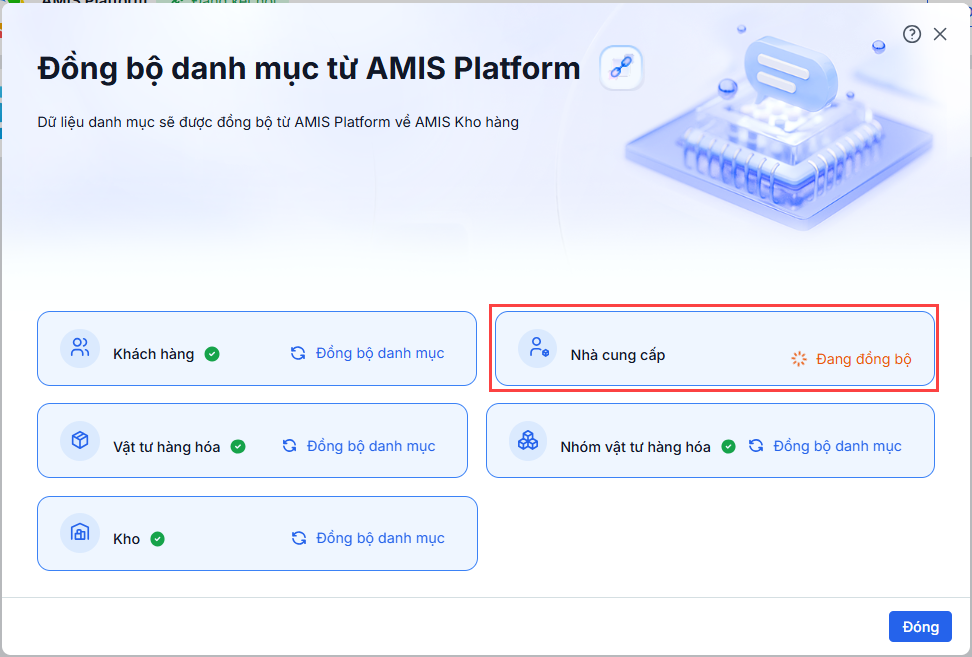Viewport: 972px width, 657px height.
Task: Click the Khách hàng people icon
Action: tap(80, 348)
